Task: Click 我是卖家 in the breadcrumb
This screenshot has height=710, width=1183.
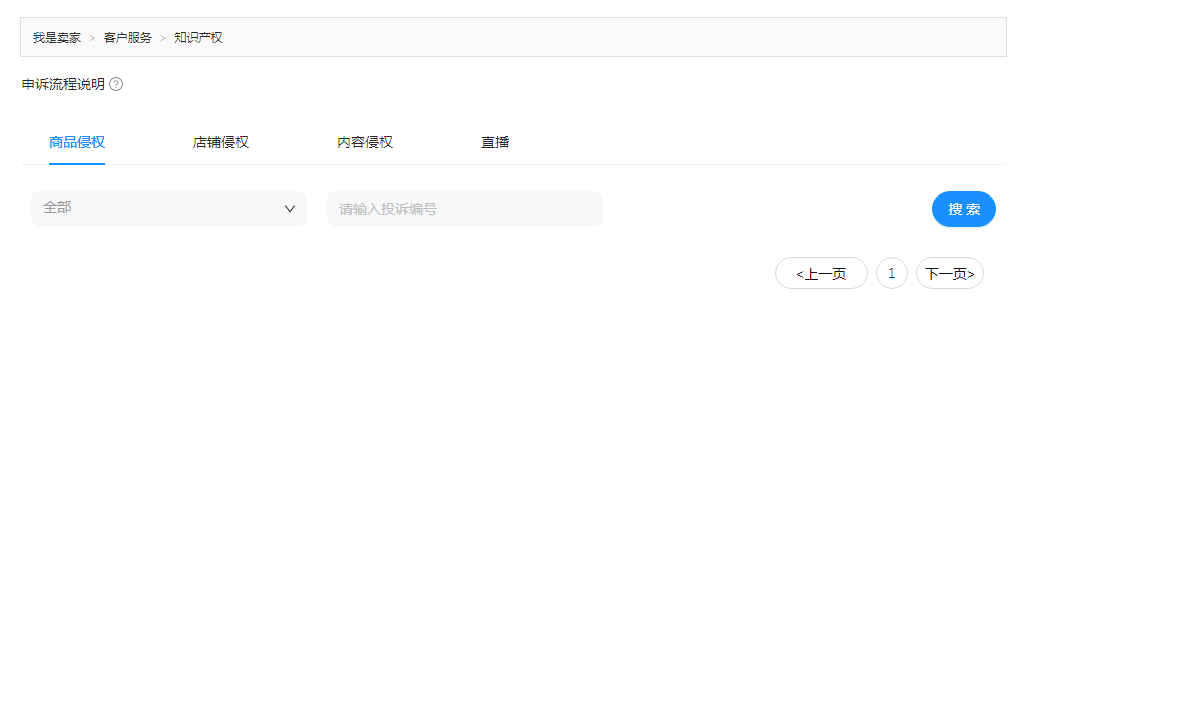Action: click(57, 38)
